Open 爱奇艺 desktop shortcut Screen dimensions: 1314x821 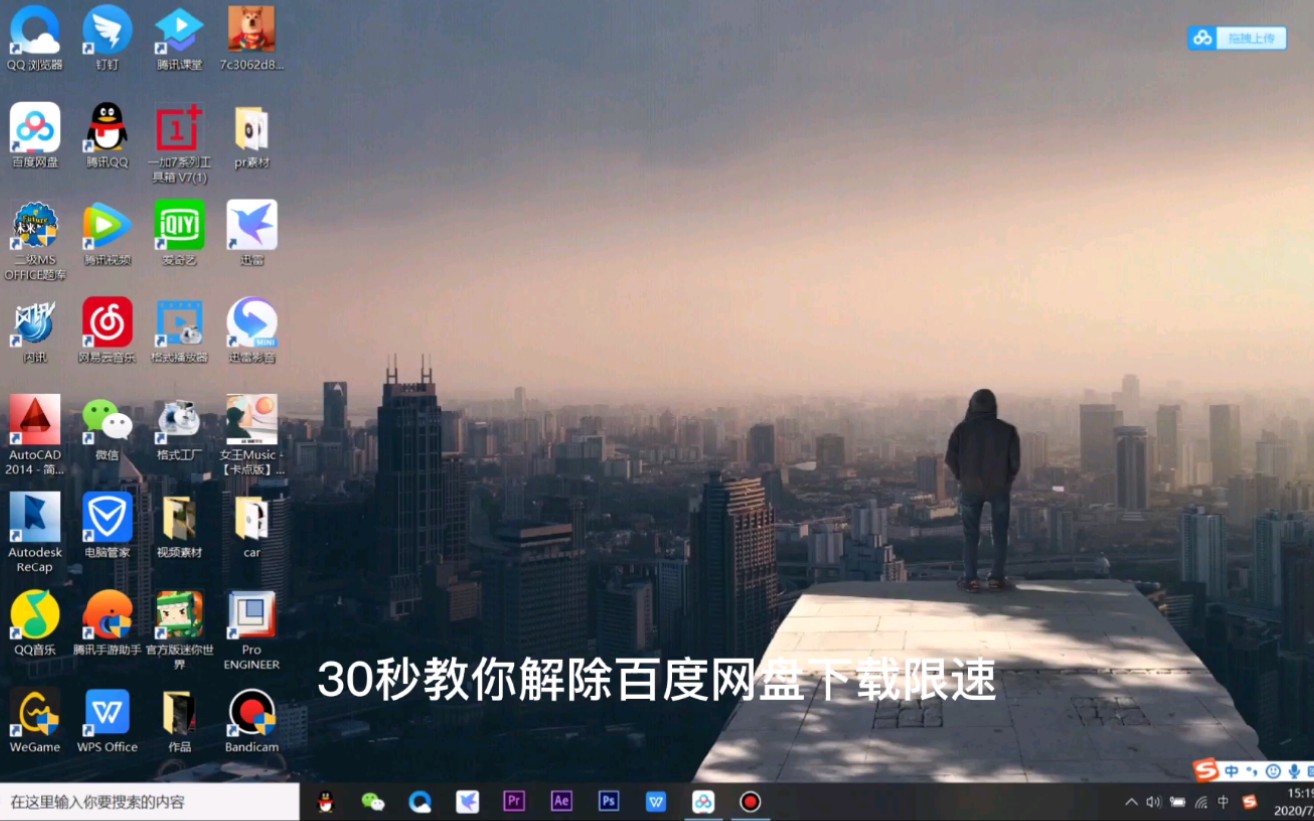[179, 233]
